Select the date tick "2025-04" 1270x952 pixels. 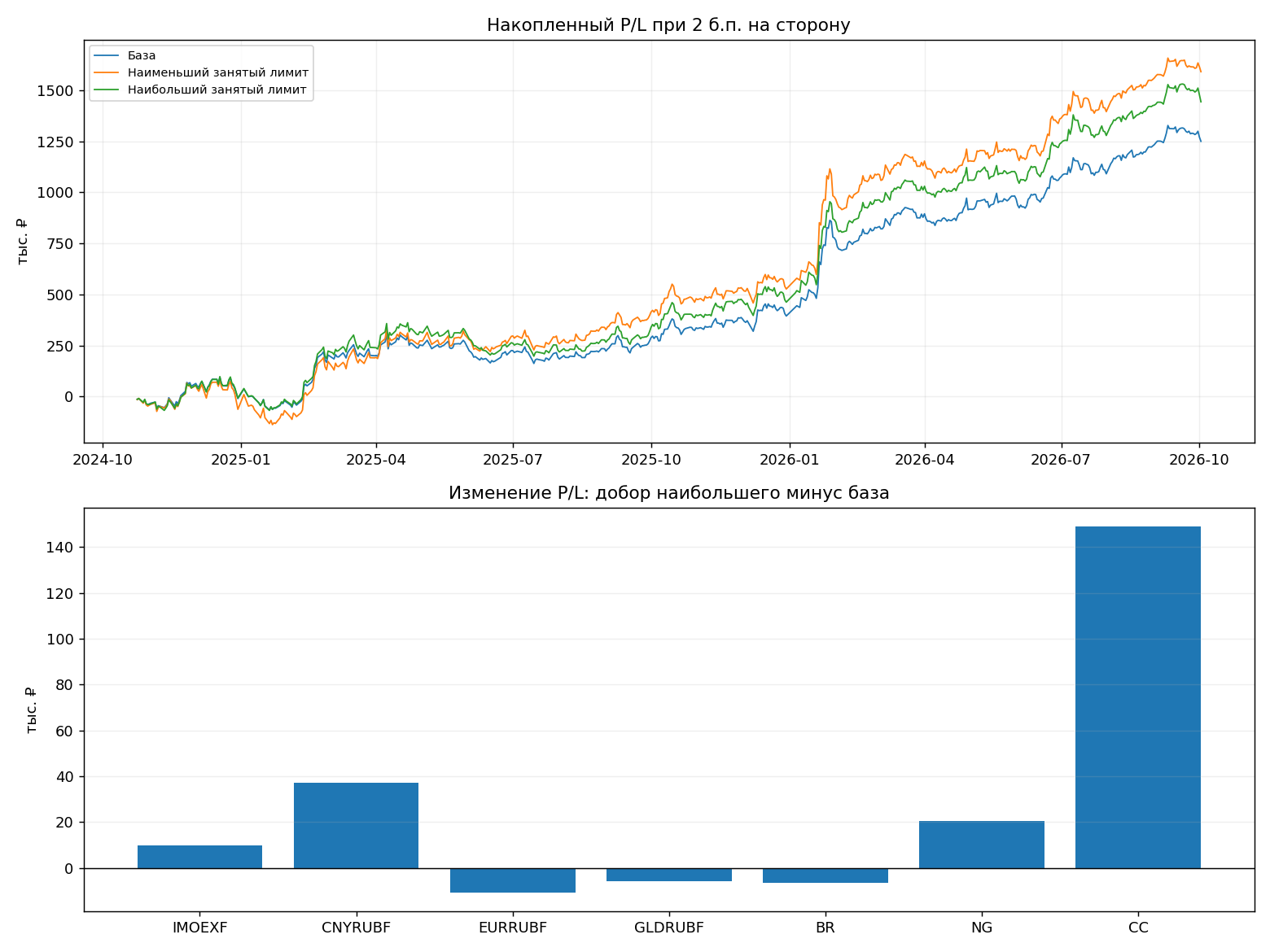(376, 460)
